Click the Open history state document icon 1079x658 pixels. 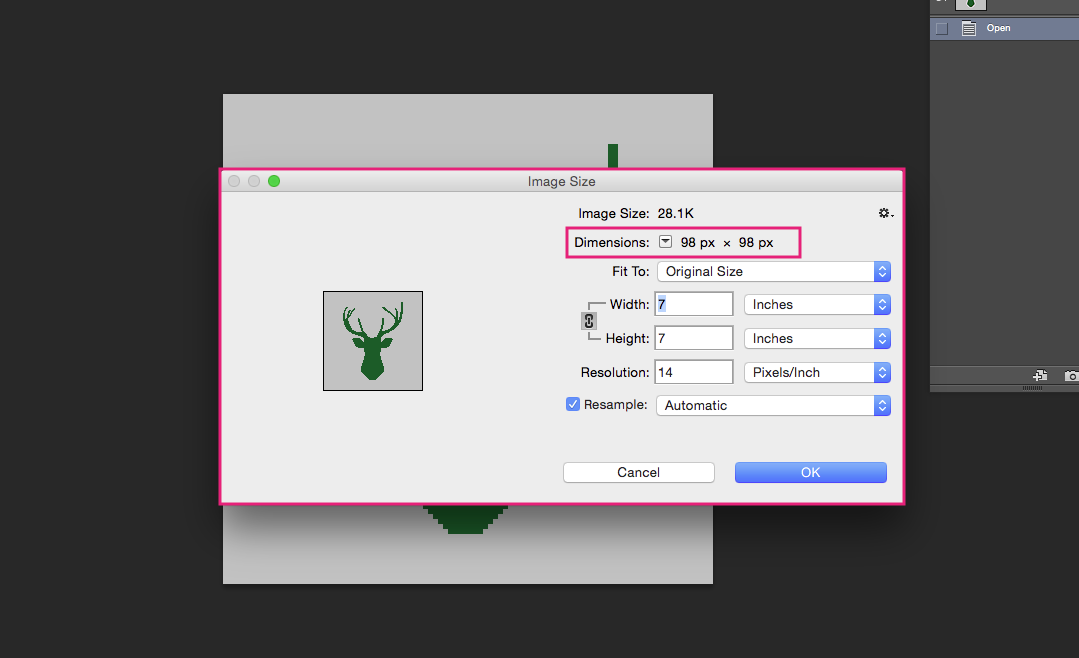(969, 28)
